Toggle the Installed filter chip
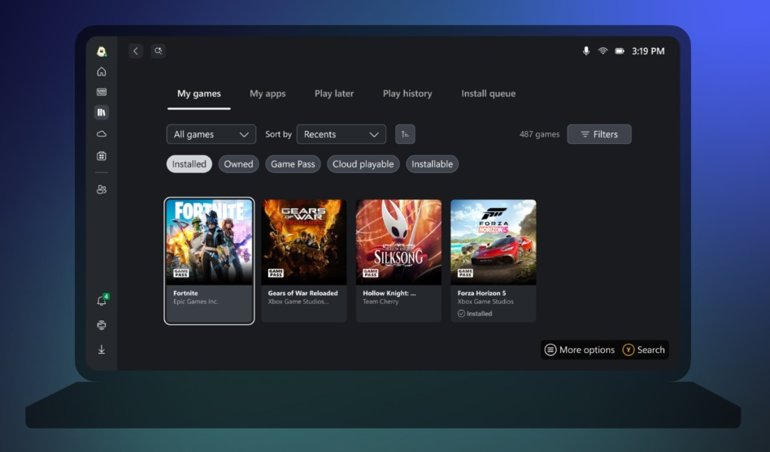This screenshot has height=452, width=770. tap(189, 164)
